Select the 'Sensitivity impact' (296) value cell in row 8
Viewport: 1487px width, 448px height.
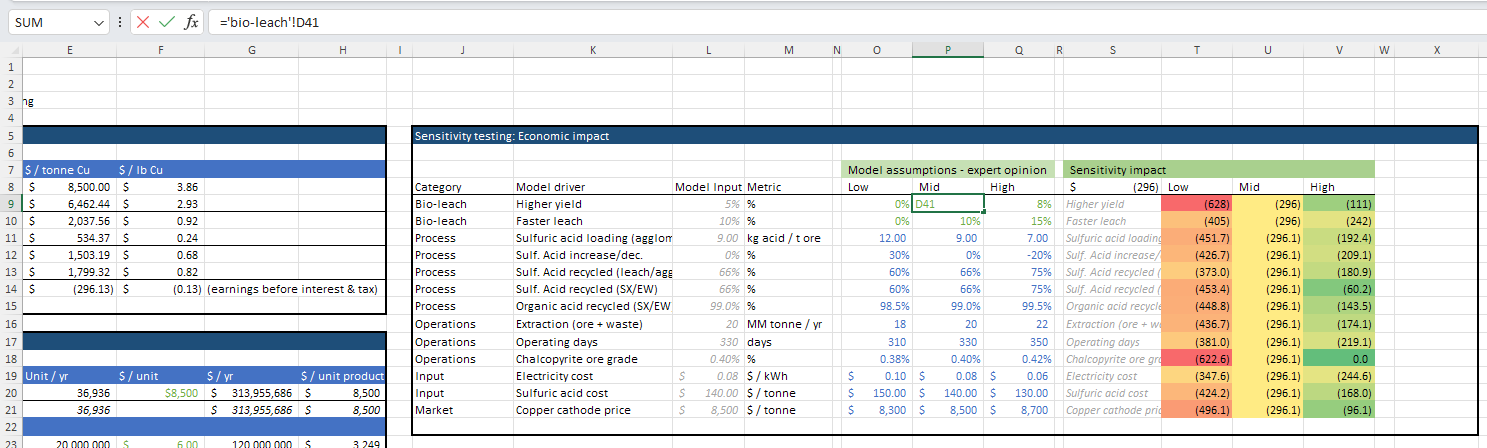[1112, 187]
